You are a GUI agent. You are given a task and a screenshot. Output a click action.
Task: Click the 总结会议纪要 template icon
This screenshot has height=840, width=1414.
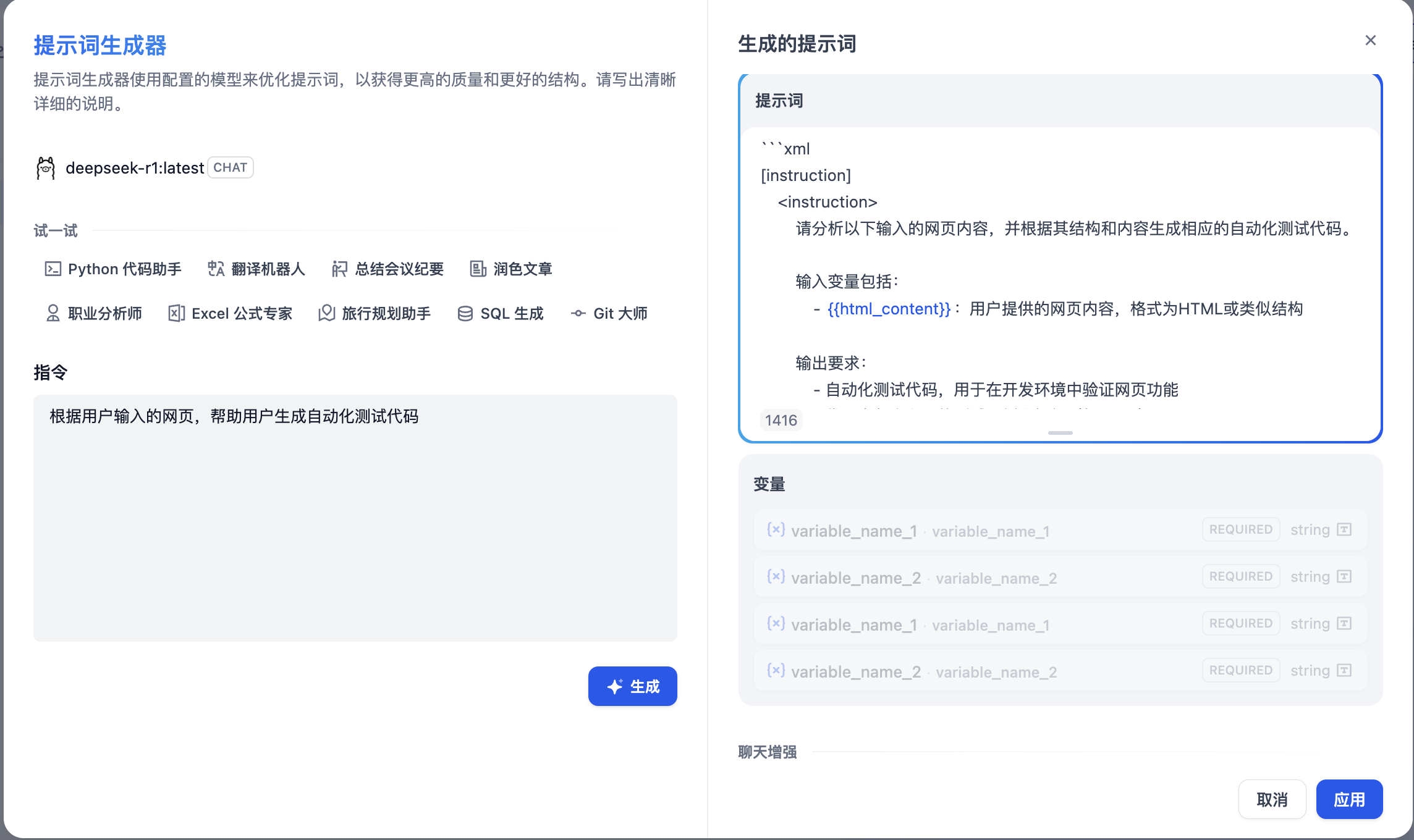click(x=339, y=269)
